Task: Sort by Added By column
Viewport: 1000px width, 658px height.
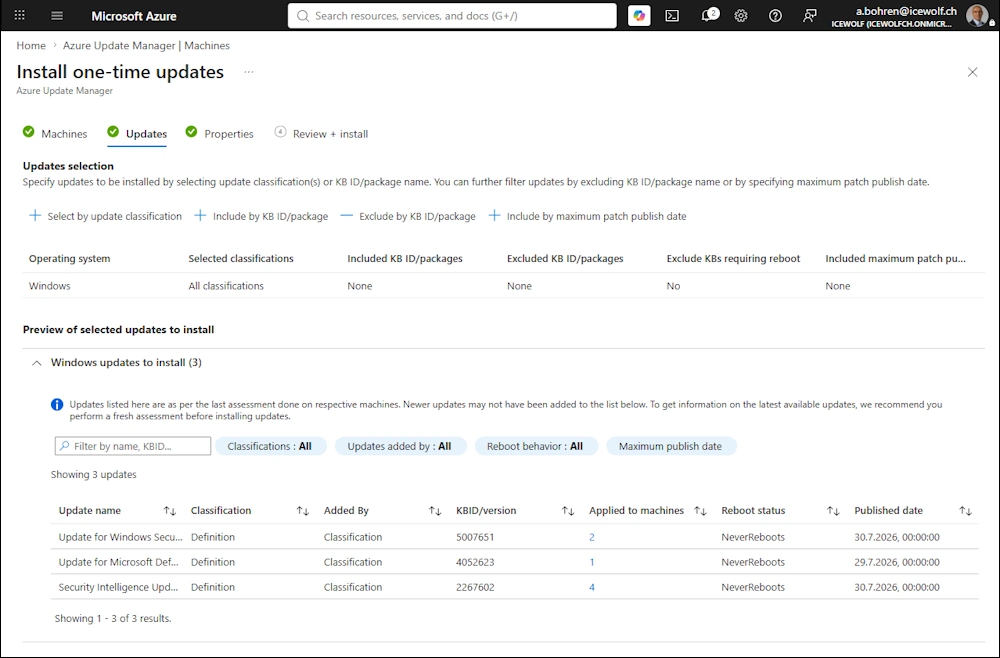Action: (435, 511)
